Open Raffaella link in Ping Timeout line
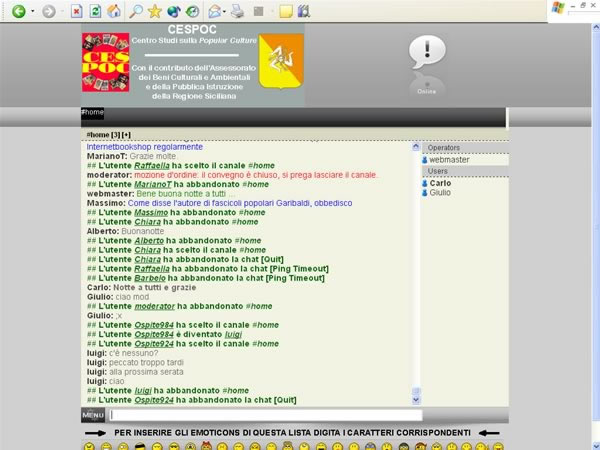This screenshot has width=600, height=450. click(152, 269)
